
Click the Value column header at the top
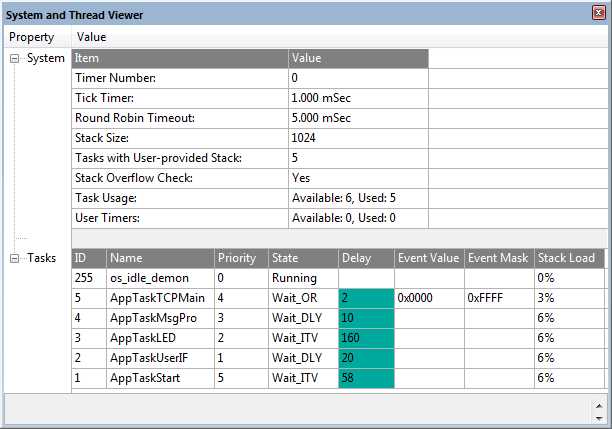tap(91, 37)
